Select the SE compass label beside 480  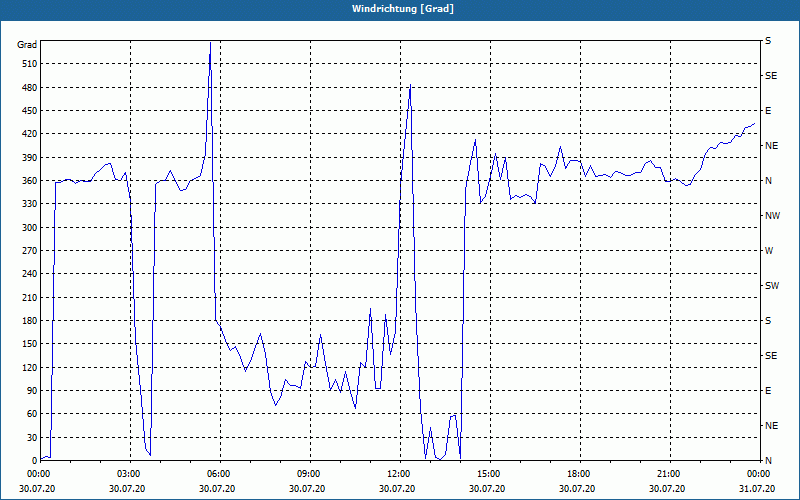pyautogui.click(x=771, y=76)
